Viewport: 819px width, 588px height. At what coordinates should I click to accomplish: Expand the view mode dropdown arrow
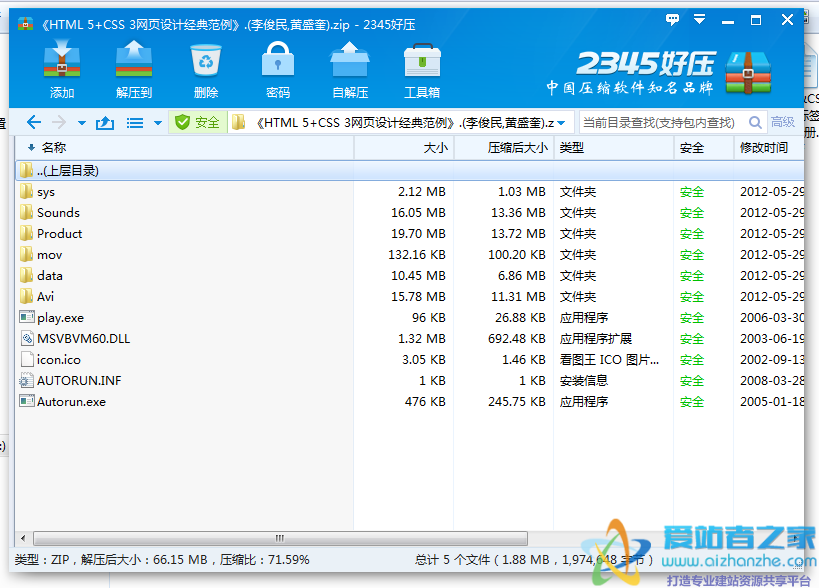click(x=158, y=123)
